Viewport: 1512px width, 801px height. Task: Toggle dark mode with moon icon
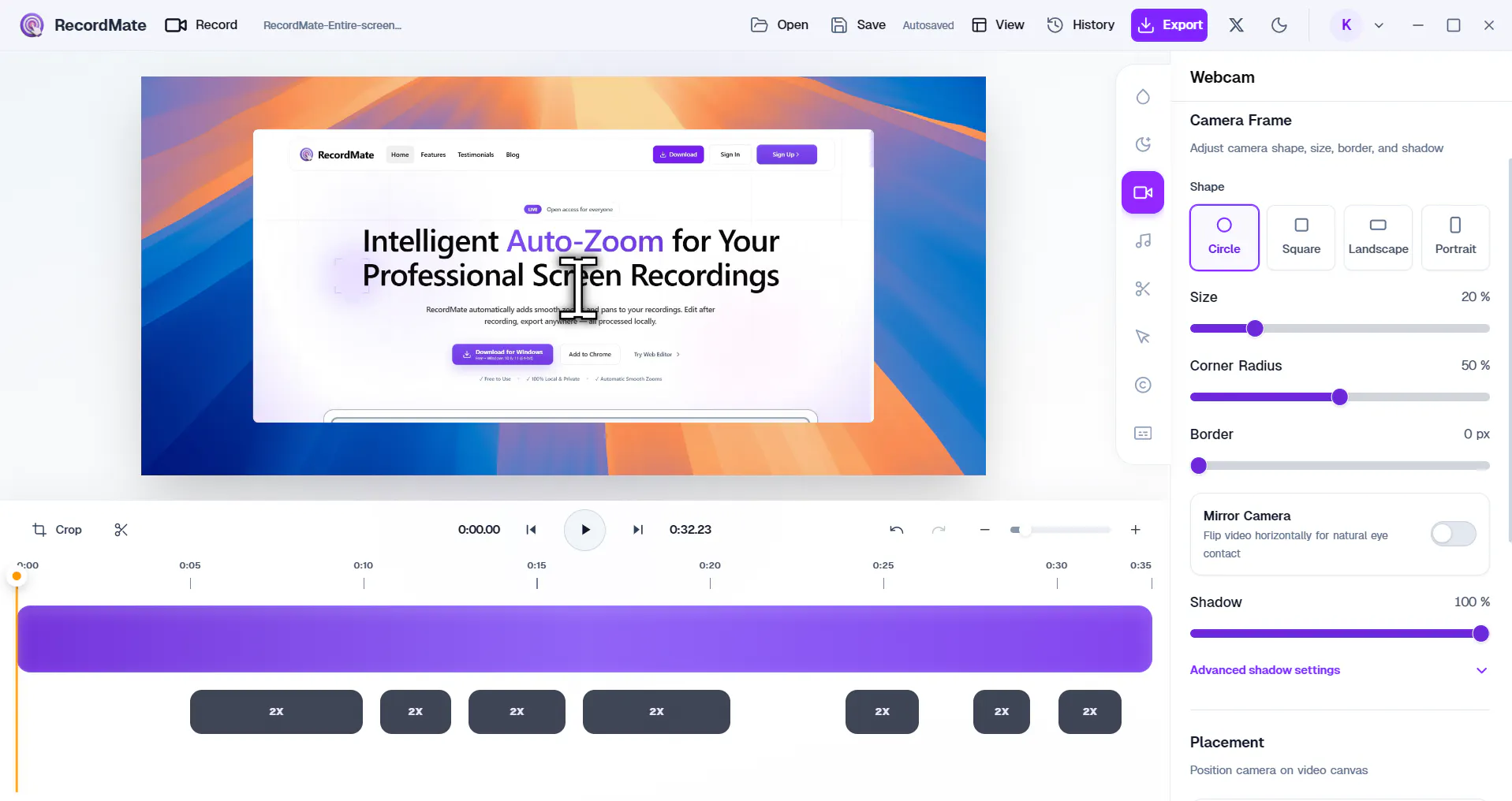(1279, 25)
